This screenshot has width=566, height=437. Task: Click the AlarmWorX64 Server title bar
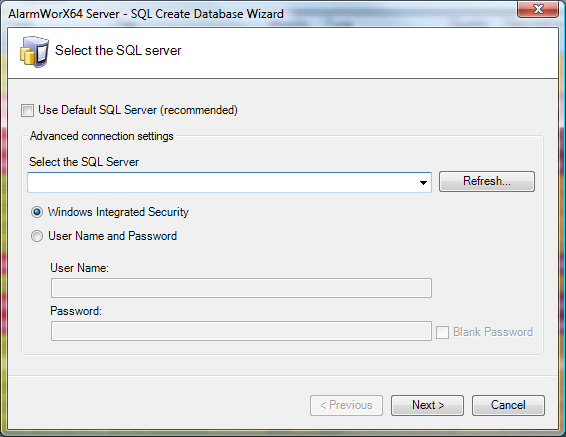click(146, 14)
